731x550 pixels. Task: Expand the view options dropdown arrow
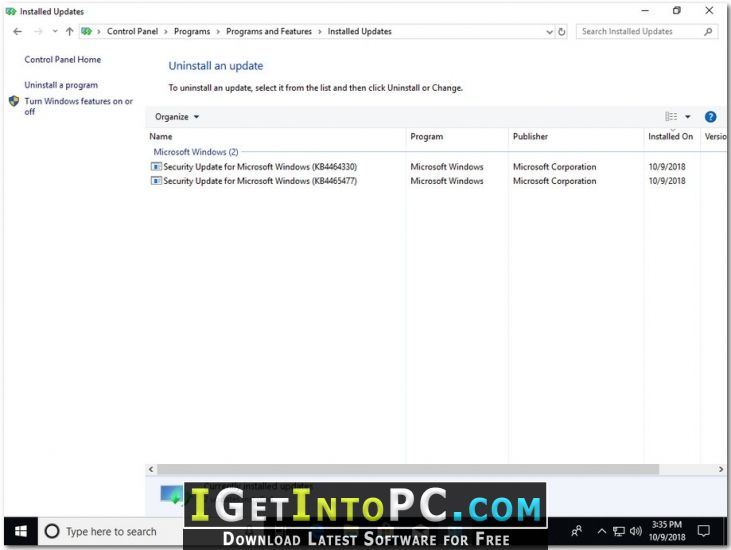[688, 117]
